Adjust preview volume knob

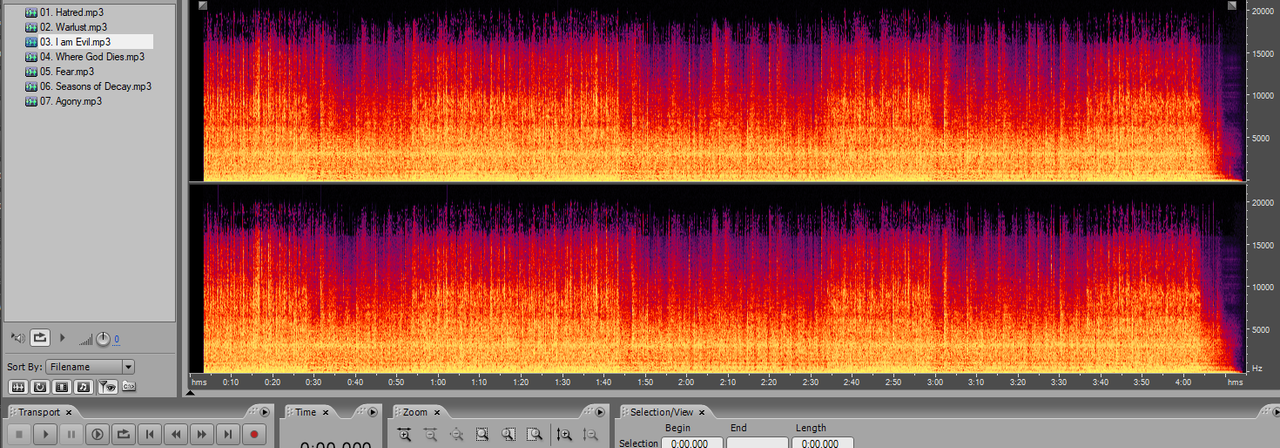[x=103, y=339]
